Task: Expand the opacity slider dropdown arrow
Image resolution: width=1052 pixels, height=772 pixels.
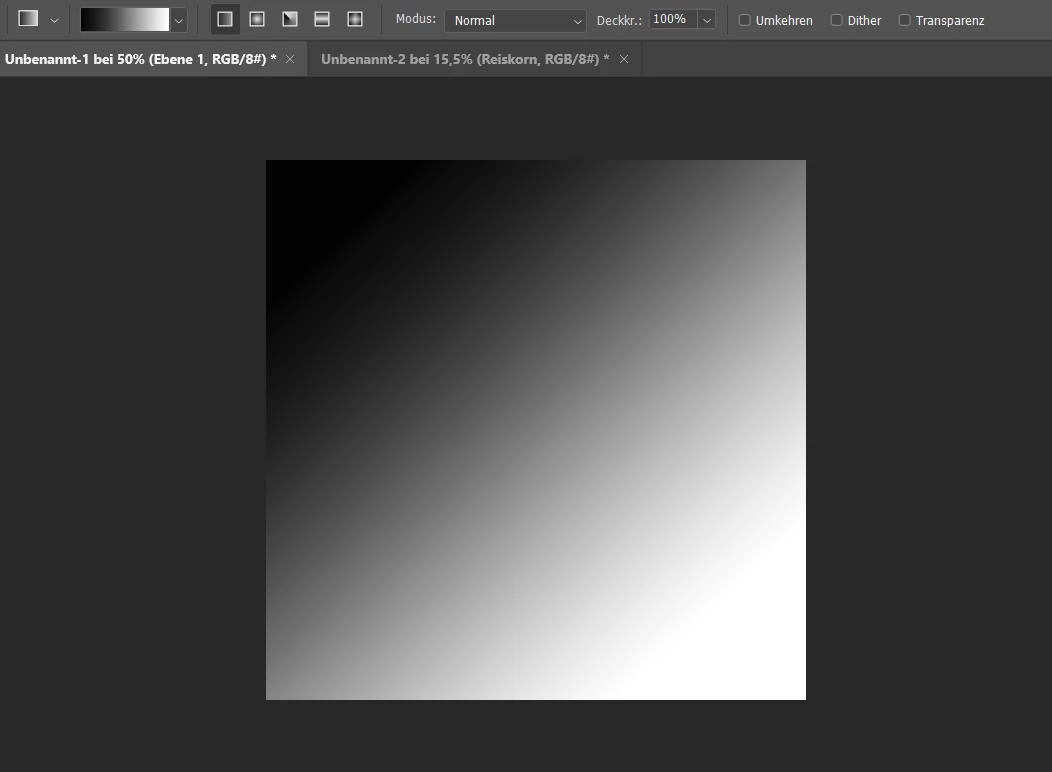Action: 706,20
